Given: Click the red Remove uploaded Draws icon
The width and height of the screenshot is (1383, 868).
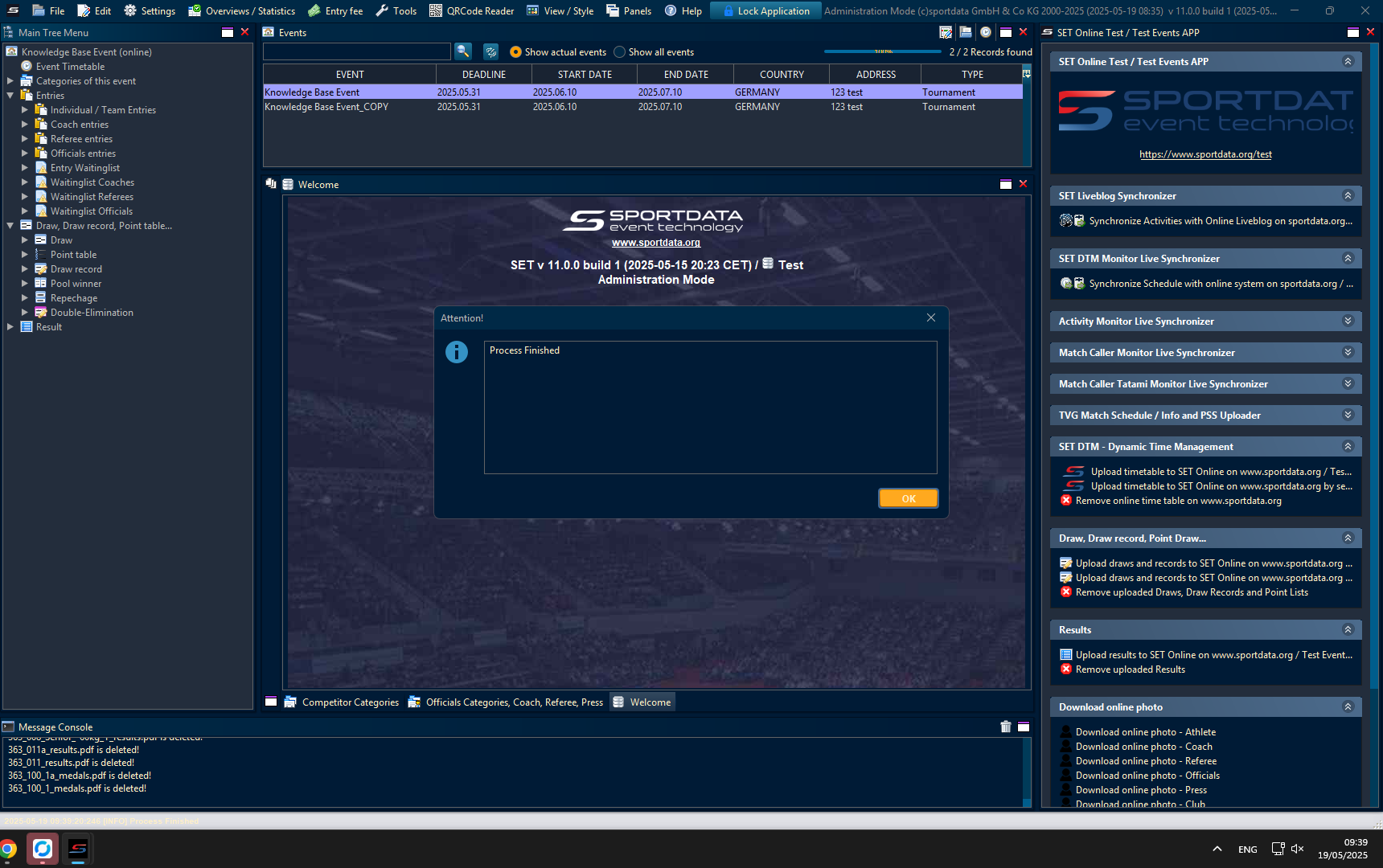Looking at the screenshot, I should tap(1066, 592).
